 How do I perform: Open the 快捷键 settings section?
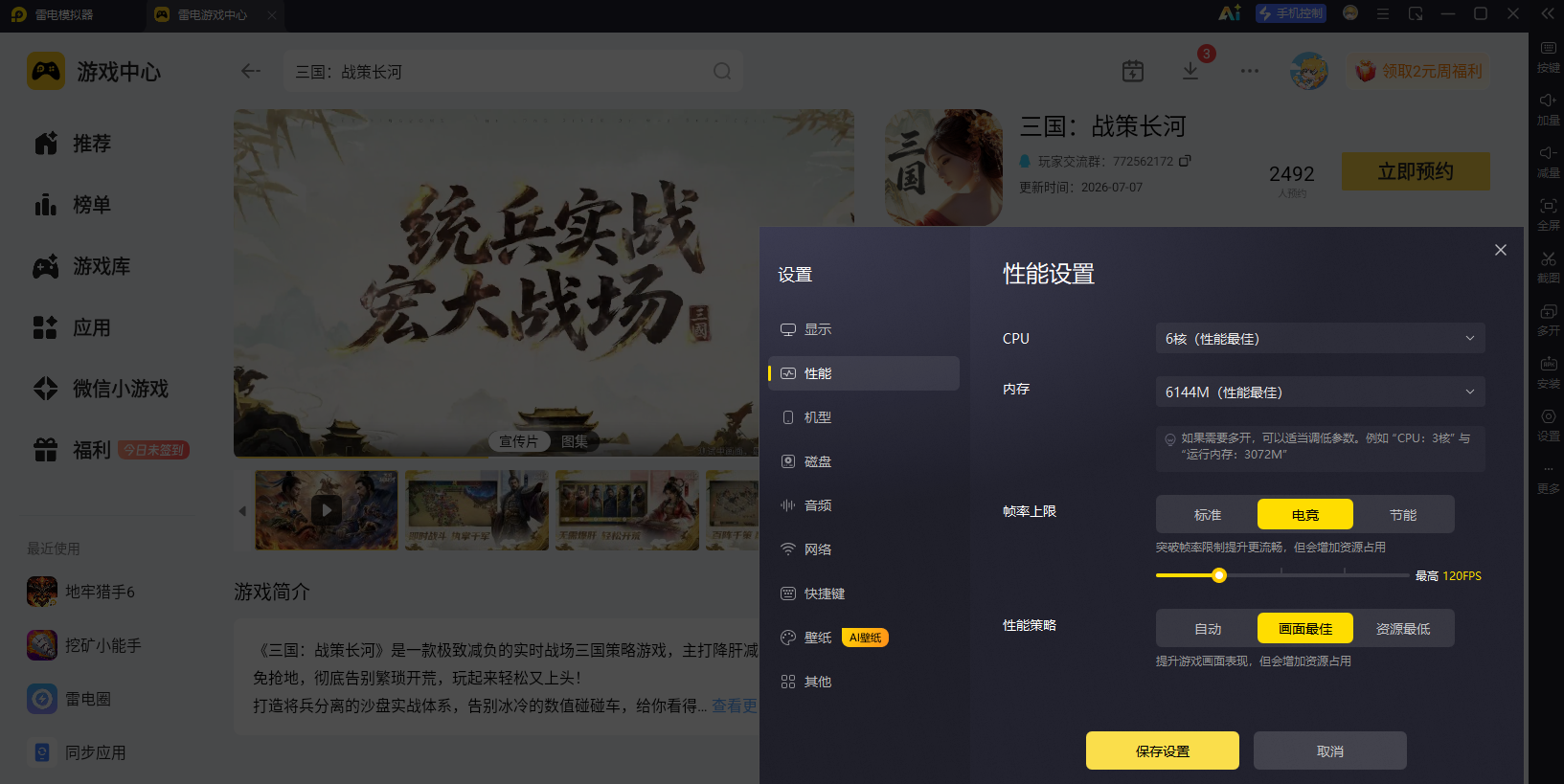tap(864, 594)
